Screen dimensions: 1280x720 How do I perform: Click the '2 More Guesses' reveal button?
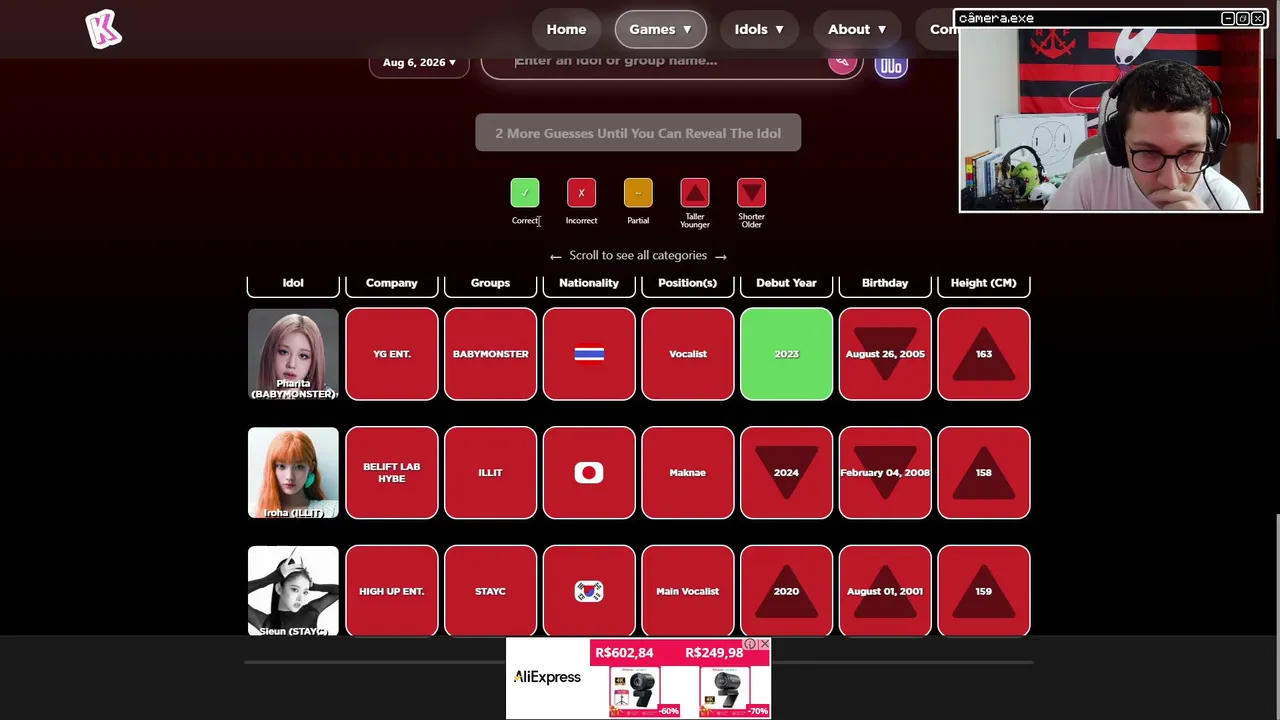tap(638, 133)
